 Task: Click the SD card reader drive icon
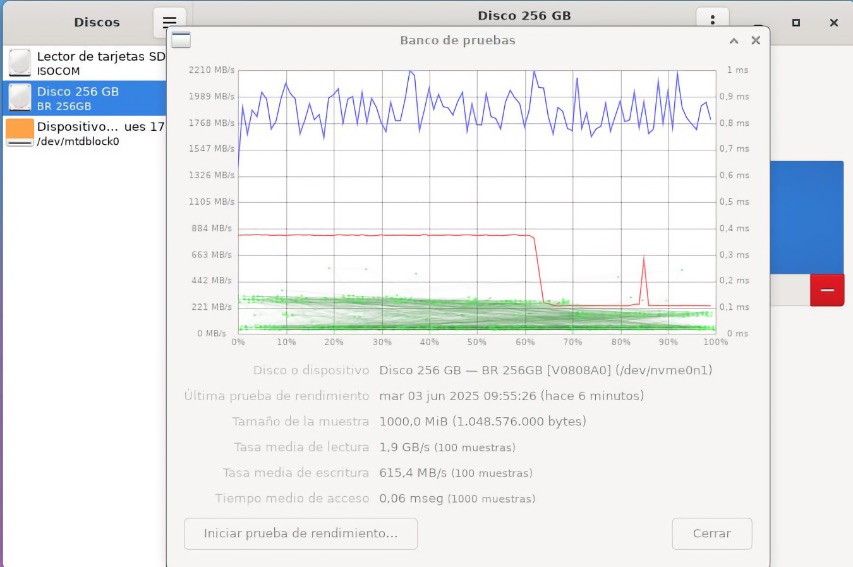(20, 63)
